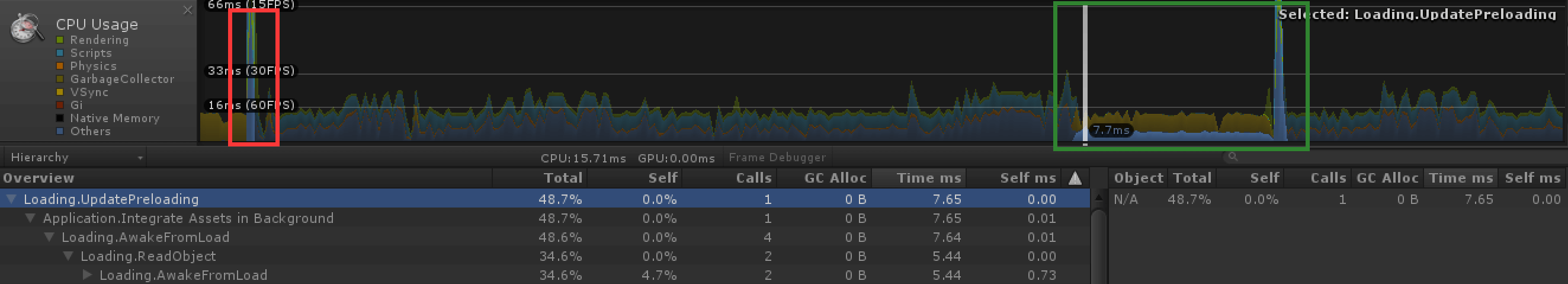1568x284 pixels.
Task: Toggle the Rendering color swatch
Action: point(60,40)
